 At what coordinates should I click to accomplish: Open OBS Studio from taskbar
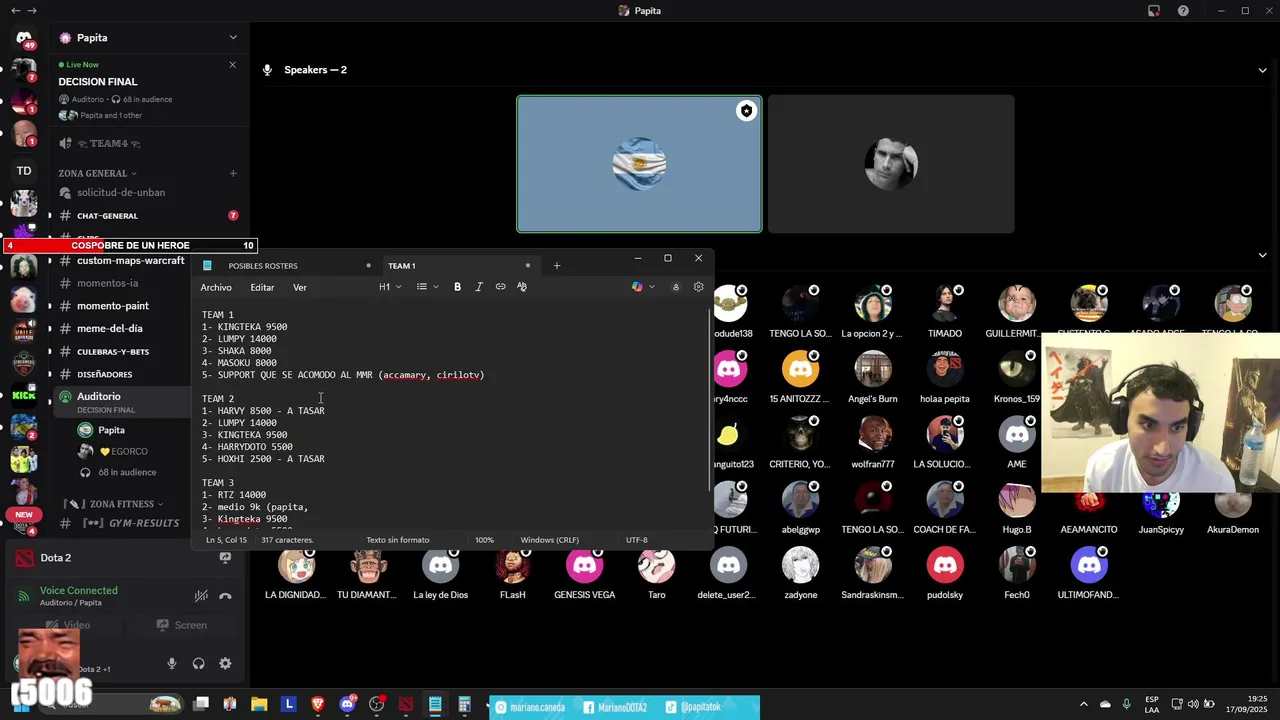coord(376,704)
